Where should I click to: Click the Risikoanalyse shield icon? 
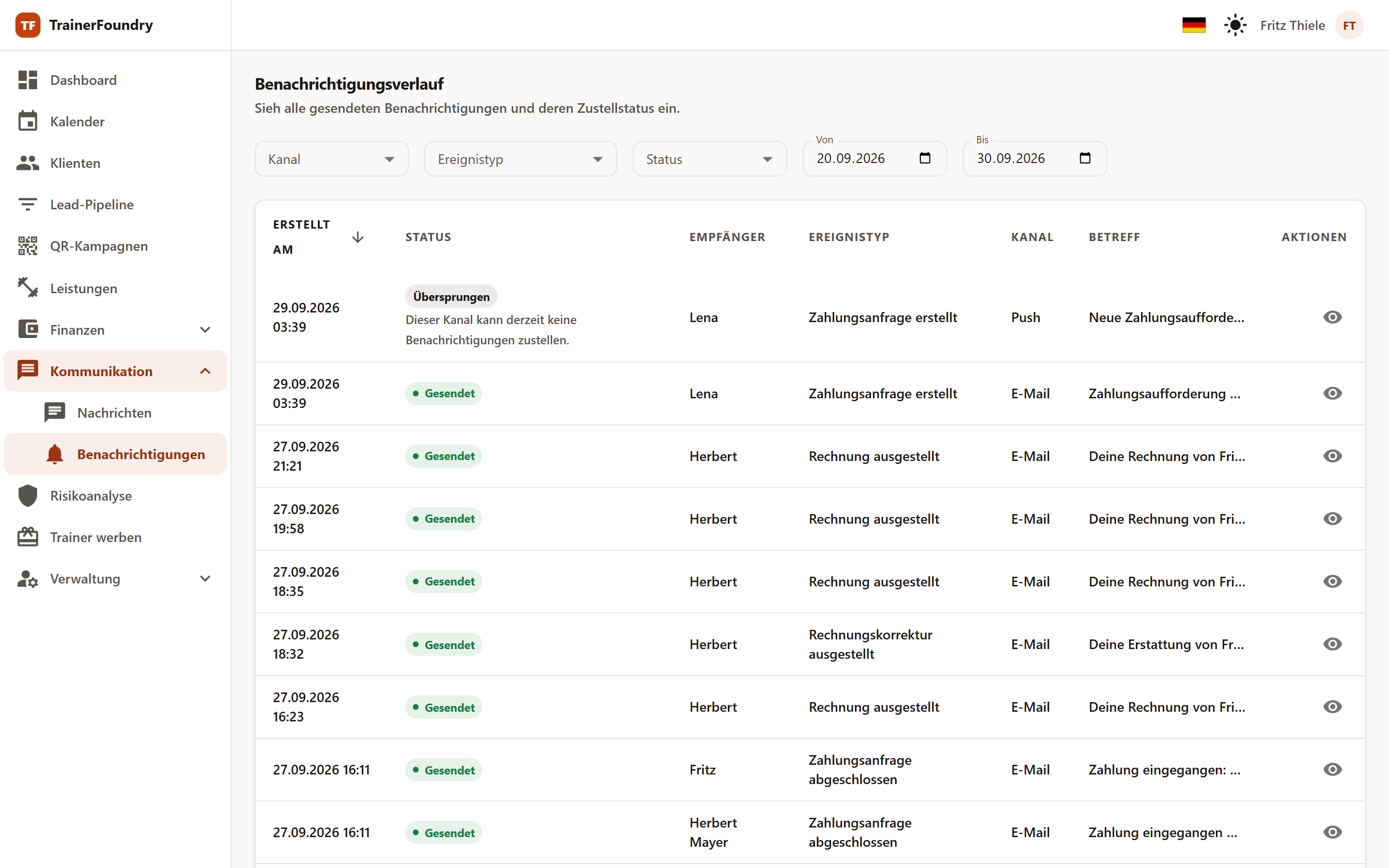pos(27,495)
